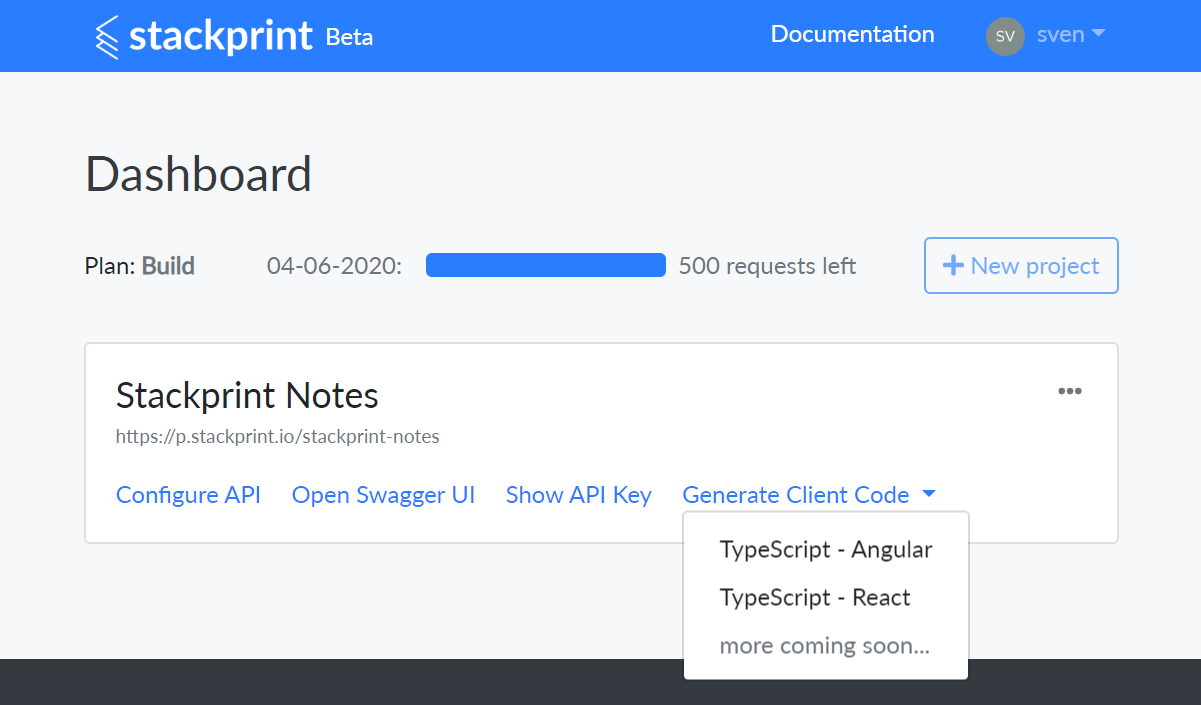Click '500 requests left' text
Viewport: 1201px width, 705px height.
pos(767,266)
